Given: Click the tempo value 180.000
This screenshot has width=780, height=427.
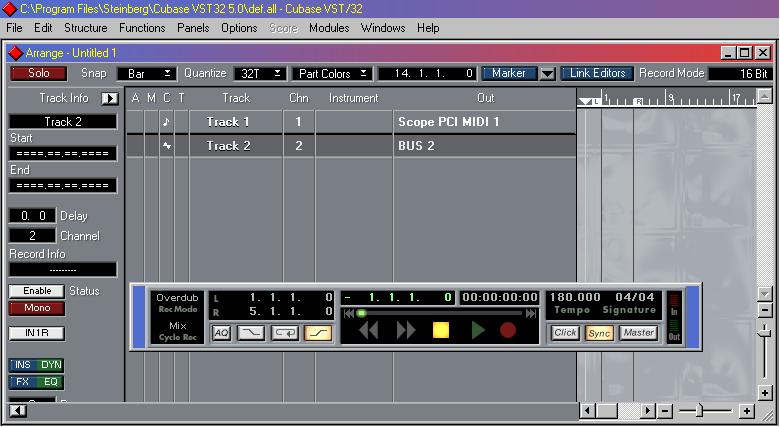Looking at the screenshot, I should click(575, 297).
